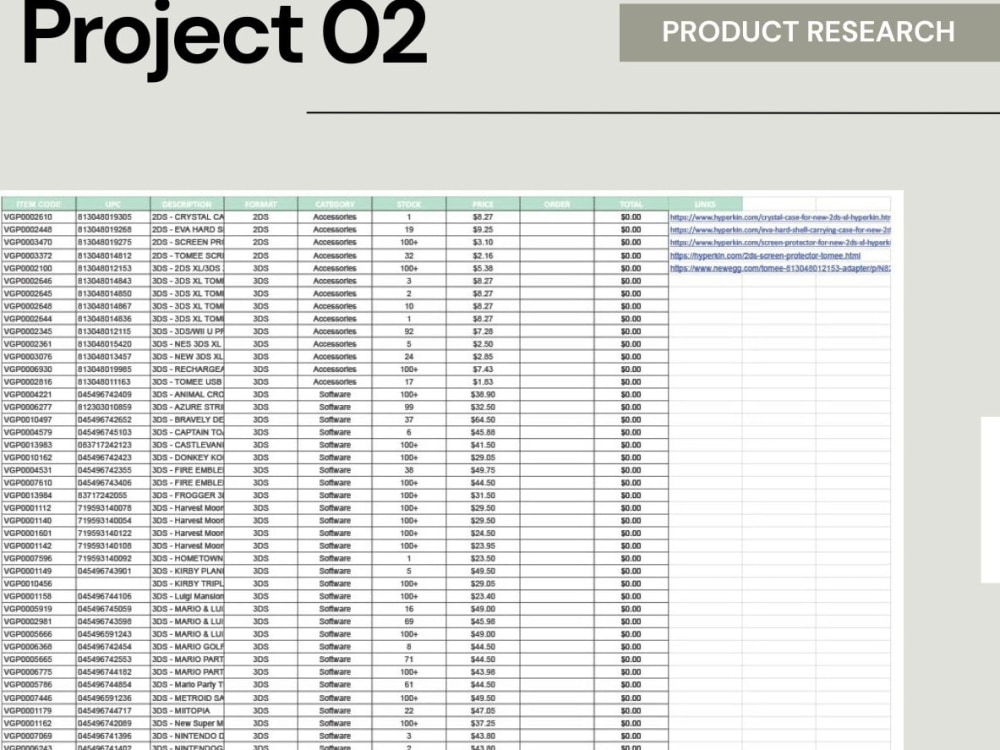Click the 3DS - ANIMAL CRO description cell
This screenshot has height=750, width=1000.
[x=188, y=395]
